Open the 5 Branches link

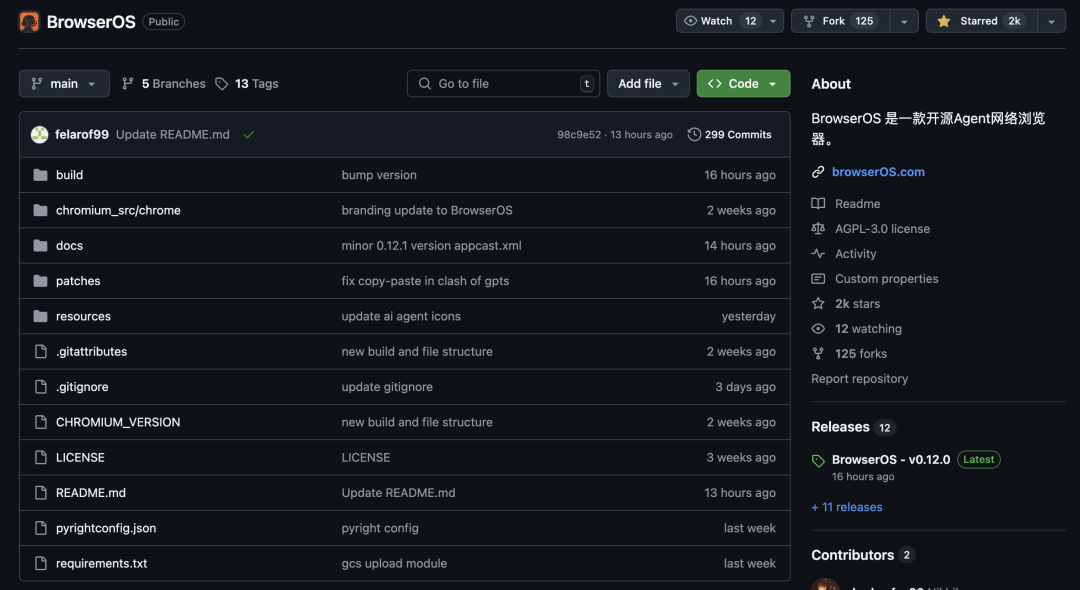click(x=164, y=83)
